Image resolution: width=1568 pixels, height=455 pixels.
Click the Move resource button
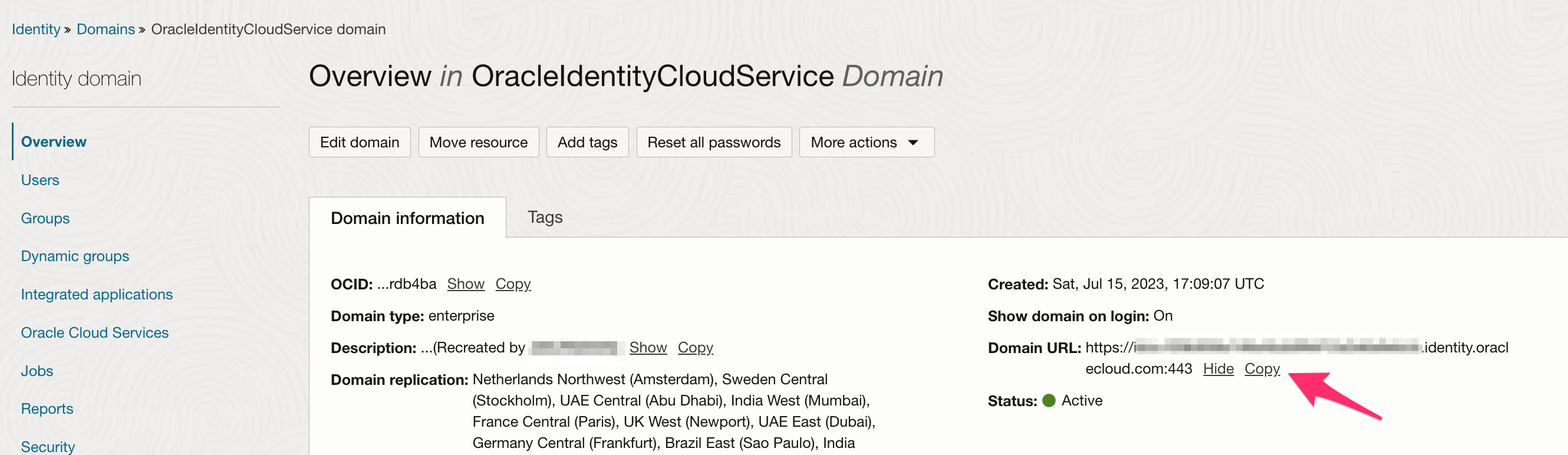(x=478, y=143)
